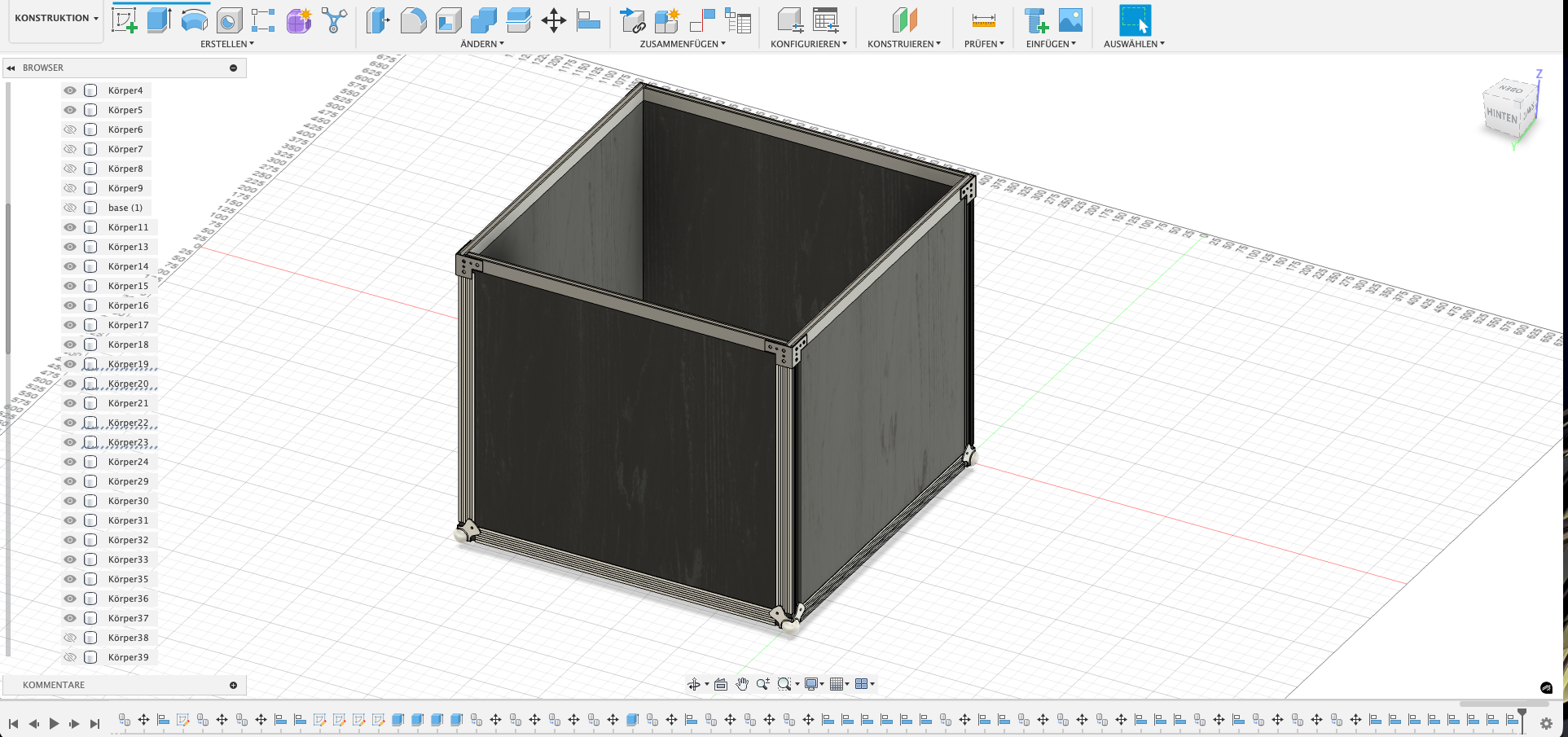Image resolution: width=1568 pixels, height=737 pixels.
Task: Open the ZUSAMMENFÜGEN menu
Action: [682, 44]
